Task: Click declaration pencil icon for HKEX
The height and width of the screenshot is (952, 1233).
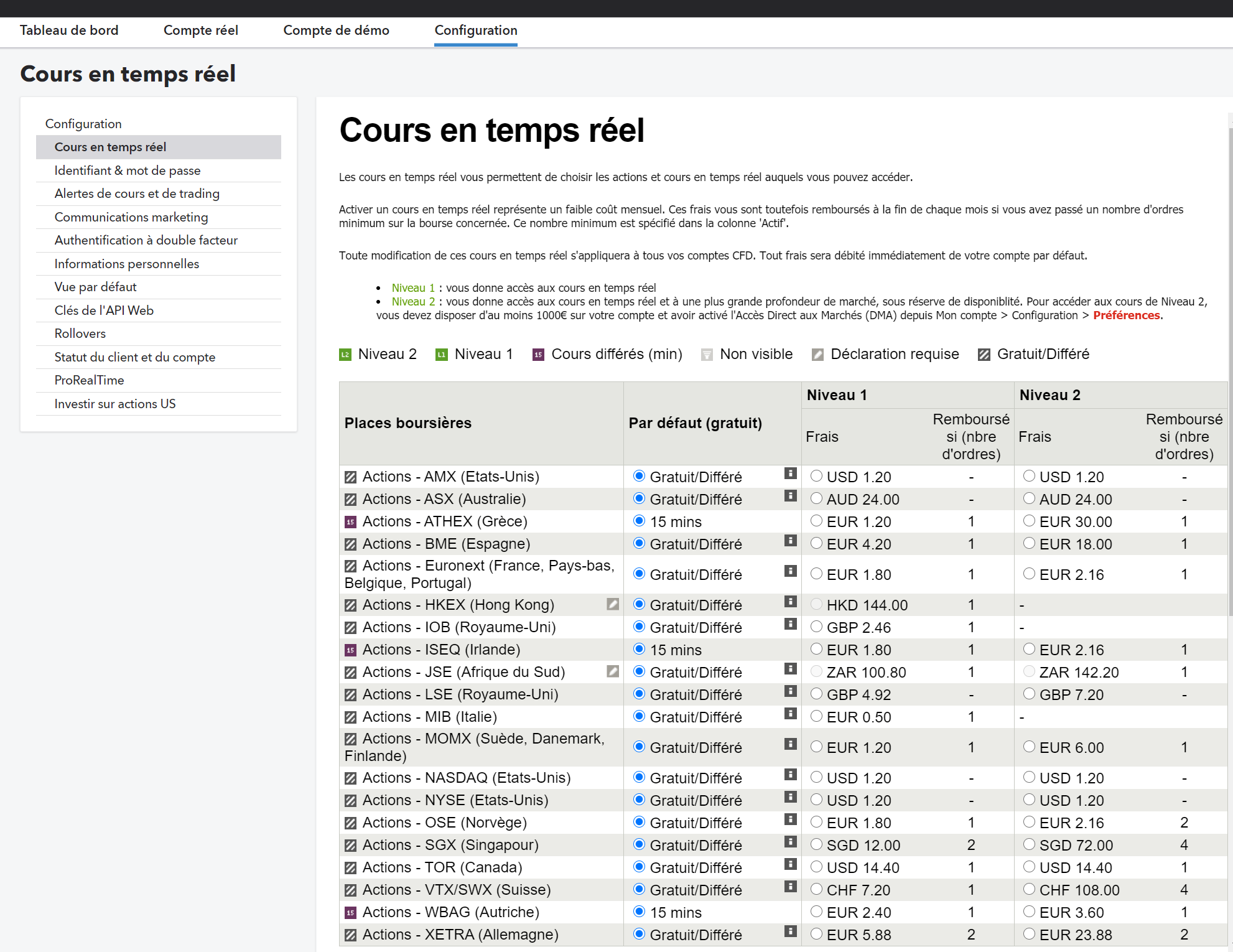Action: pos(613,604)
